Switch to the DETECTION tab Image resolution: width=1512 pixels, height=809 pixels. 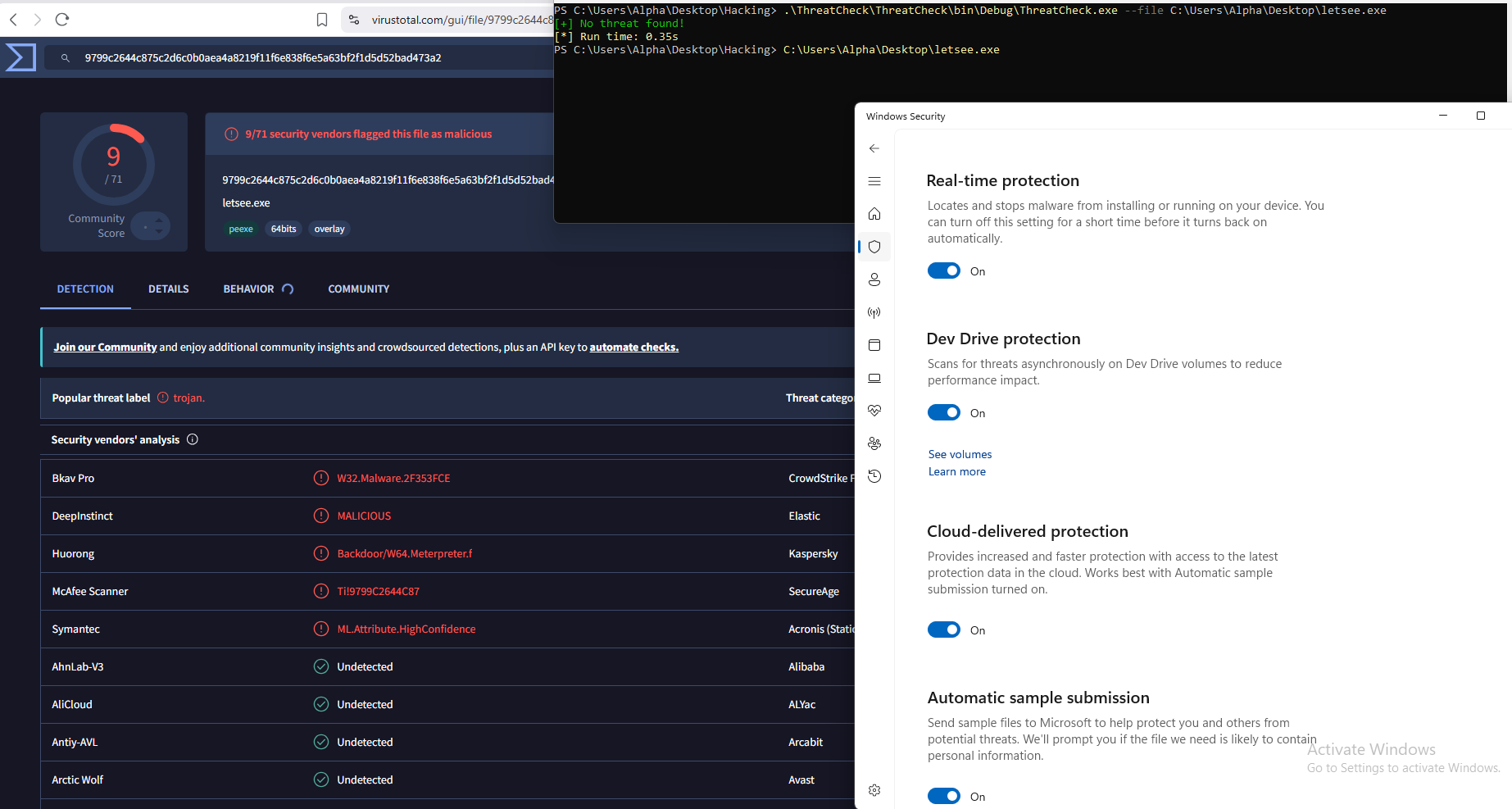point(85,289)
